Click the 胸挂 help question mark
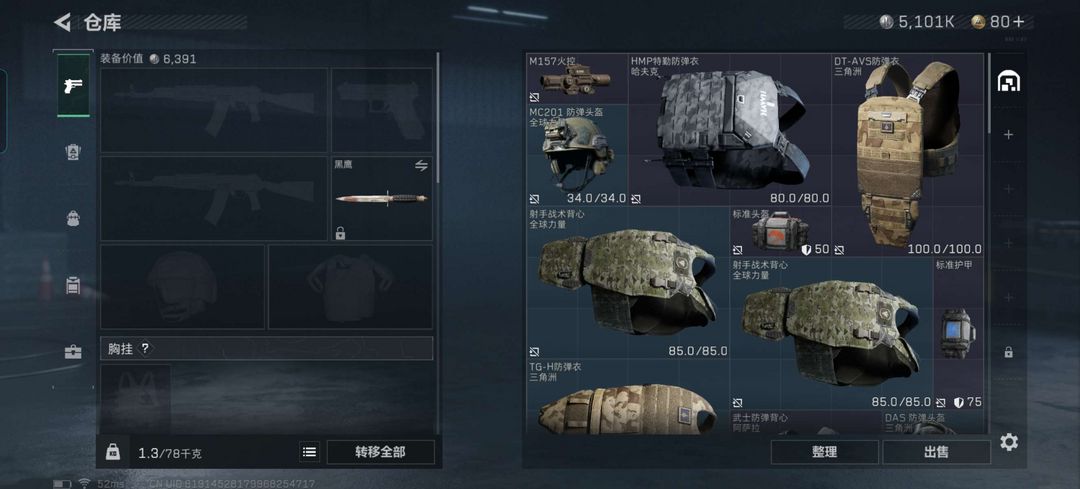The height and width of the screenshot is (489, 1080). (x=145, y=348)
